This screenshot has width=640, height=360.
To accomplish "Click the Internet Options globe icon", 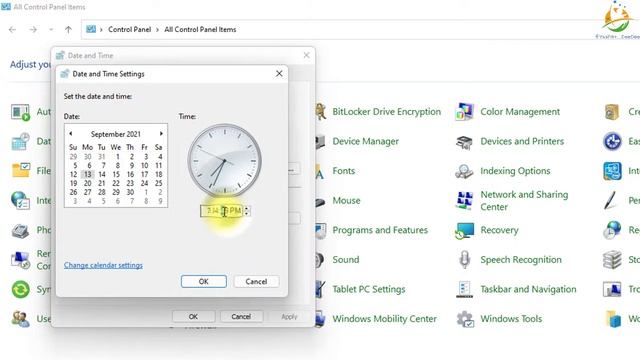I will (x=20, y=200).
